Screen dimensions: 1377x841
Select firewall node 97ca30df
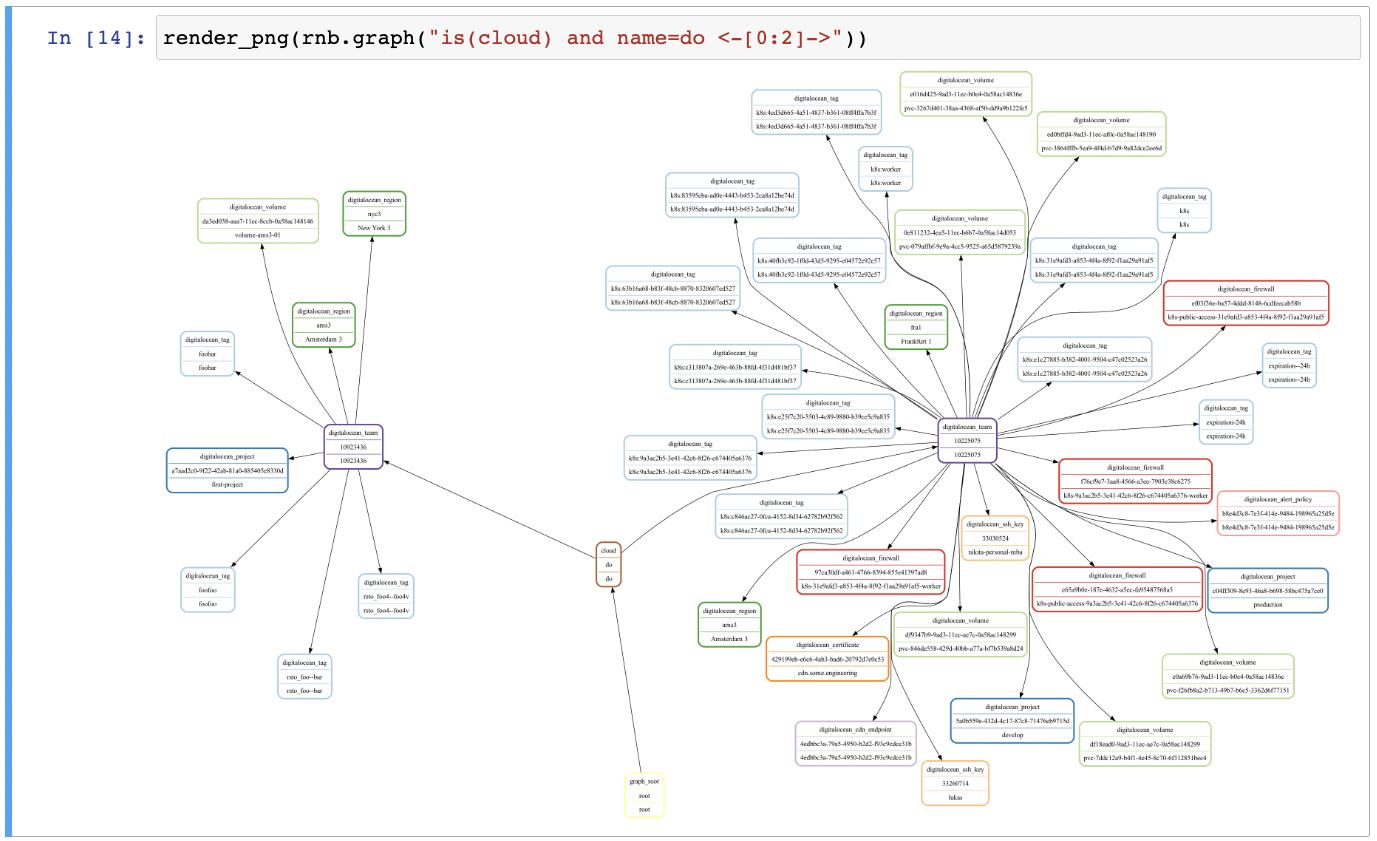tap(870, 572)
